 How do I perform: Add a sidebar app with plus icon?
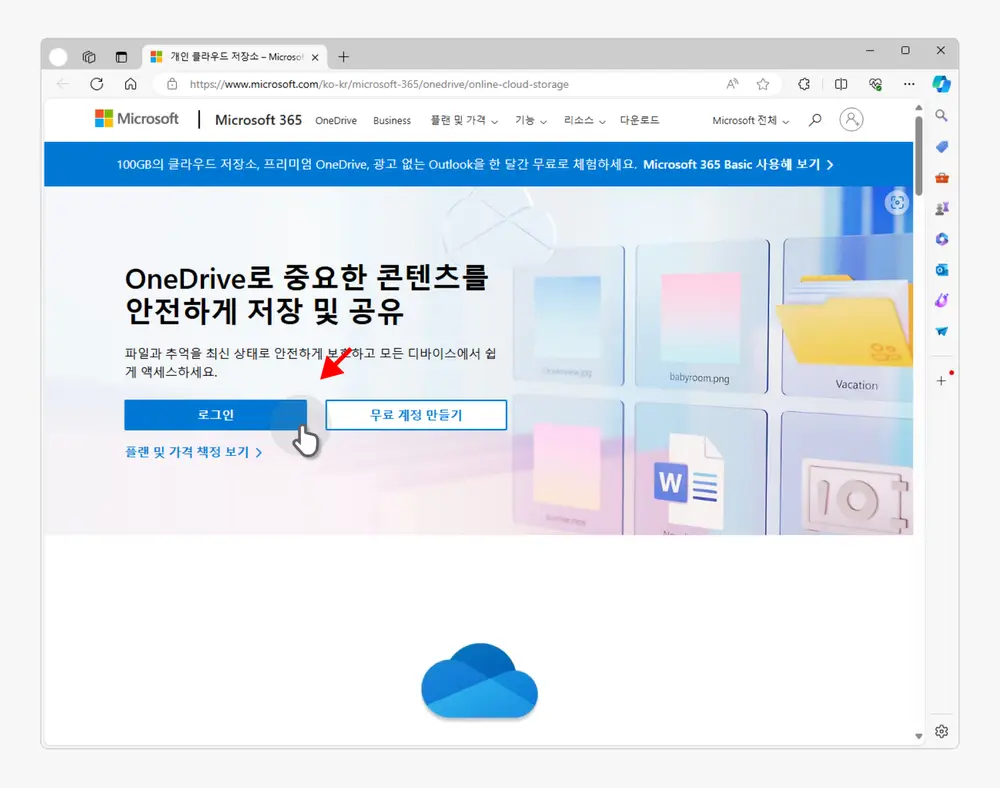click(x=941, y=381)
